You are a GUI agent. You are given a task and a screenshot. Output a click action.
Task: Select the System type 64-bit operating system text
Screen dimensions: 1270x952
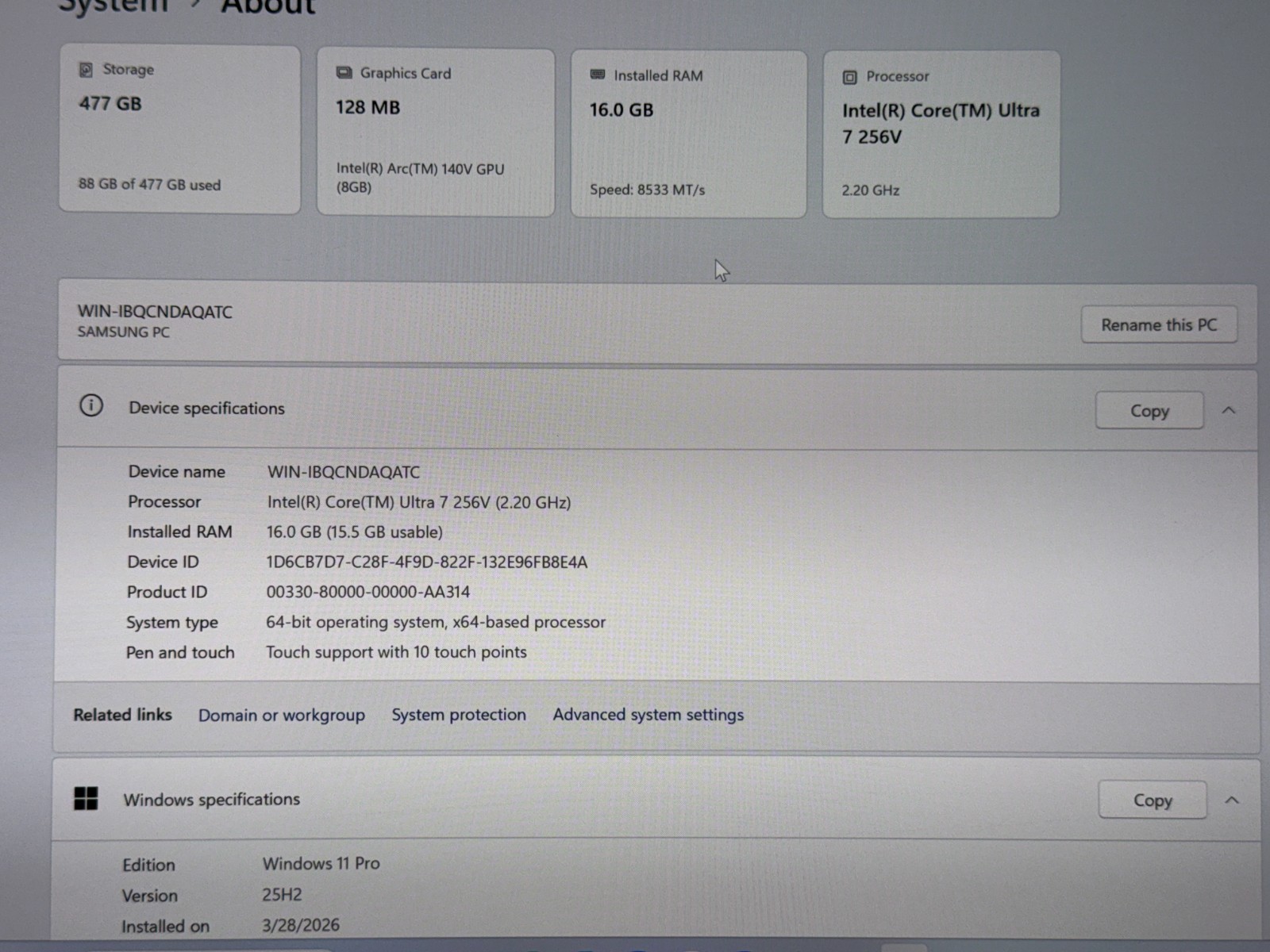[x=436, y=622]
